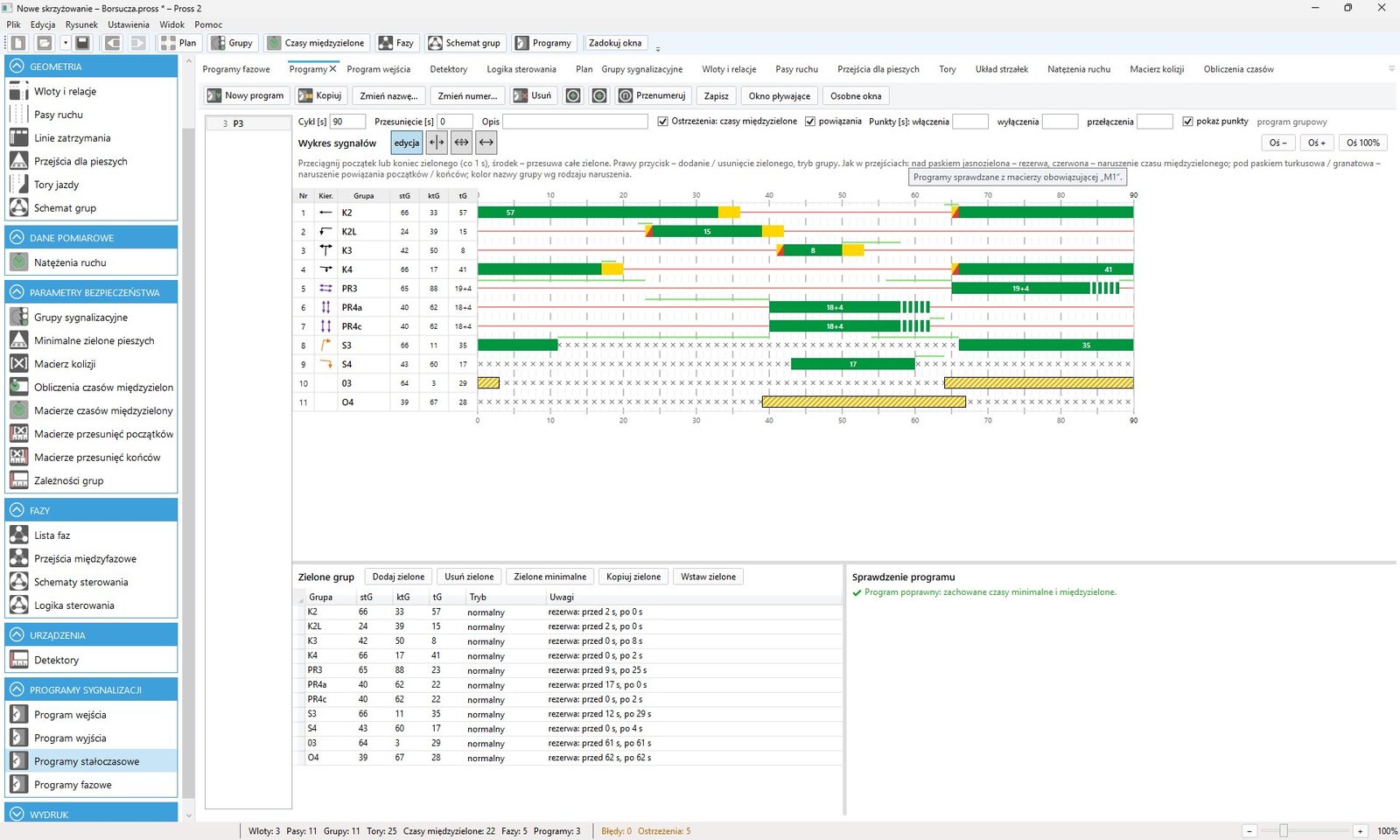Click the Zapisz button

coord(717,95)
